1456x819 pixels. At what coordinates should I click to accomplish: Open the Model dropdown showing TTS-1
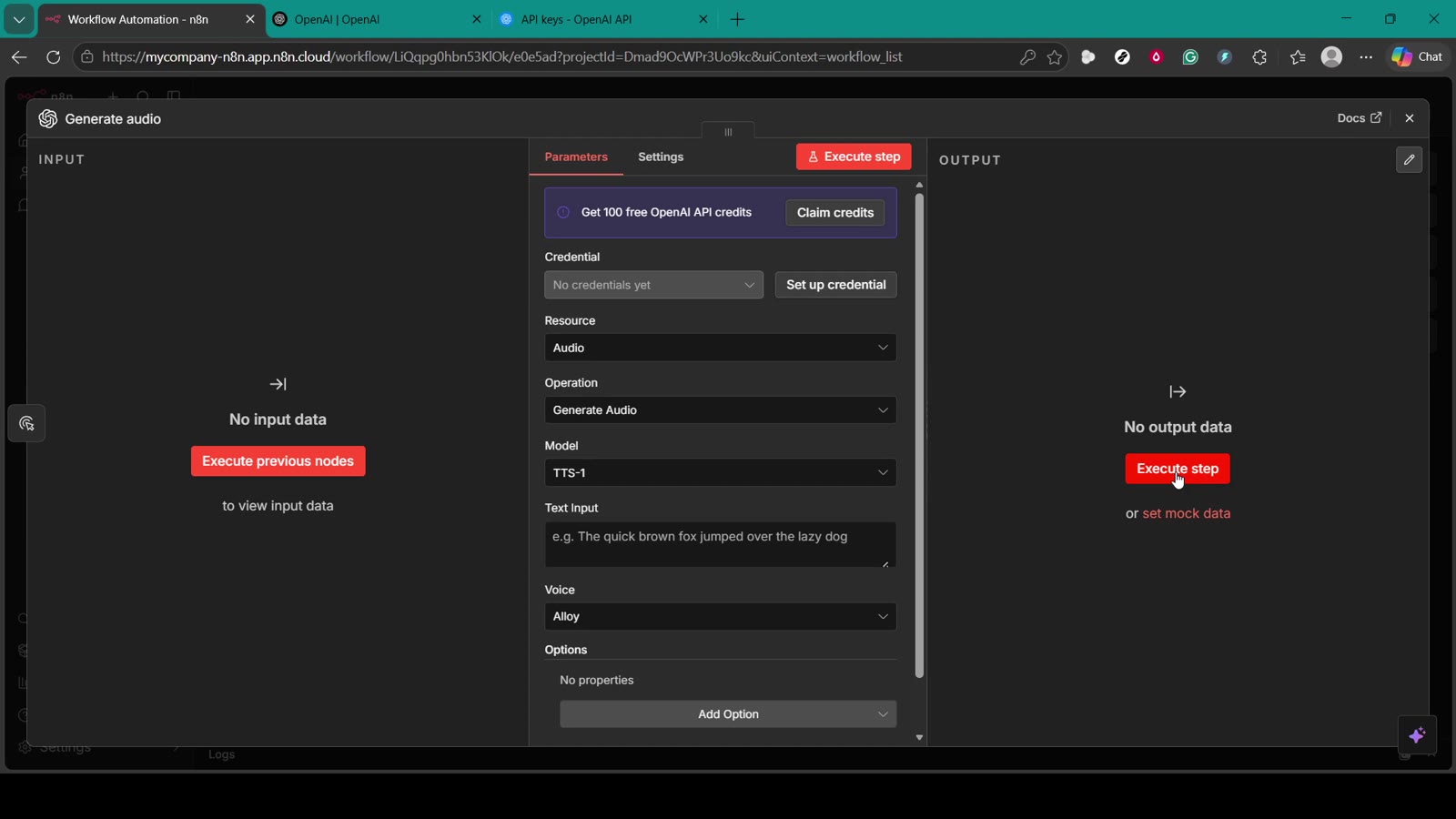[x=720, y=473]
